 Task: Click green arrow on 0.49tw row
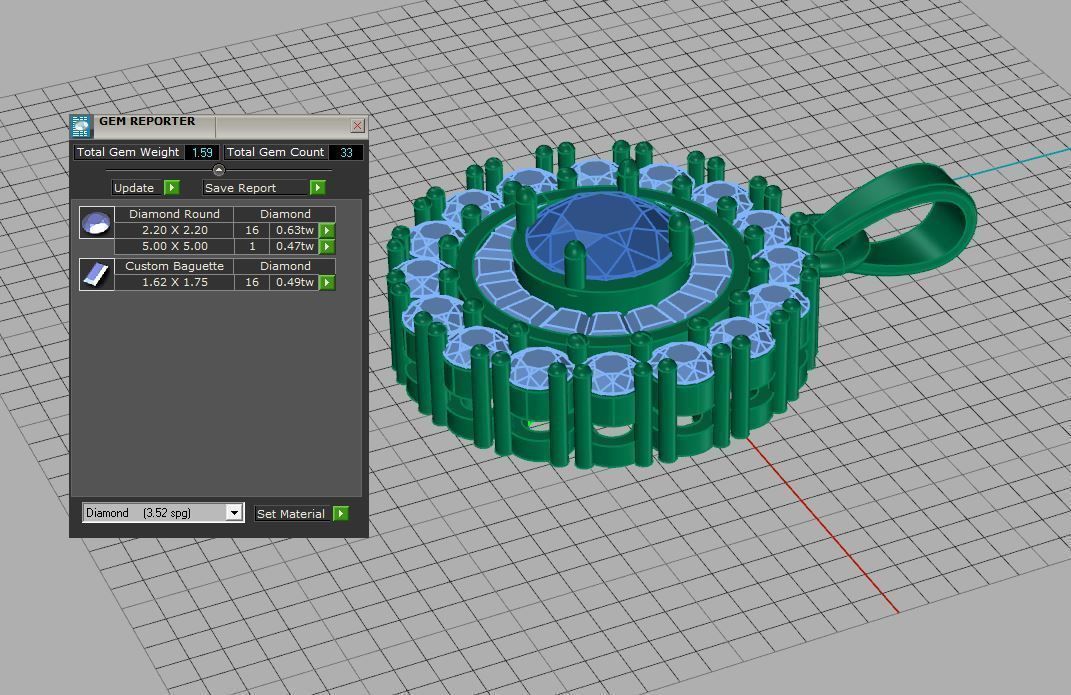pos(327,282)
